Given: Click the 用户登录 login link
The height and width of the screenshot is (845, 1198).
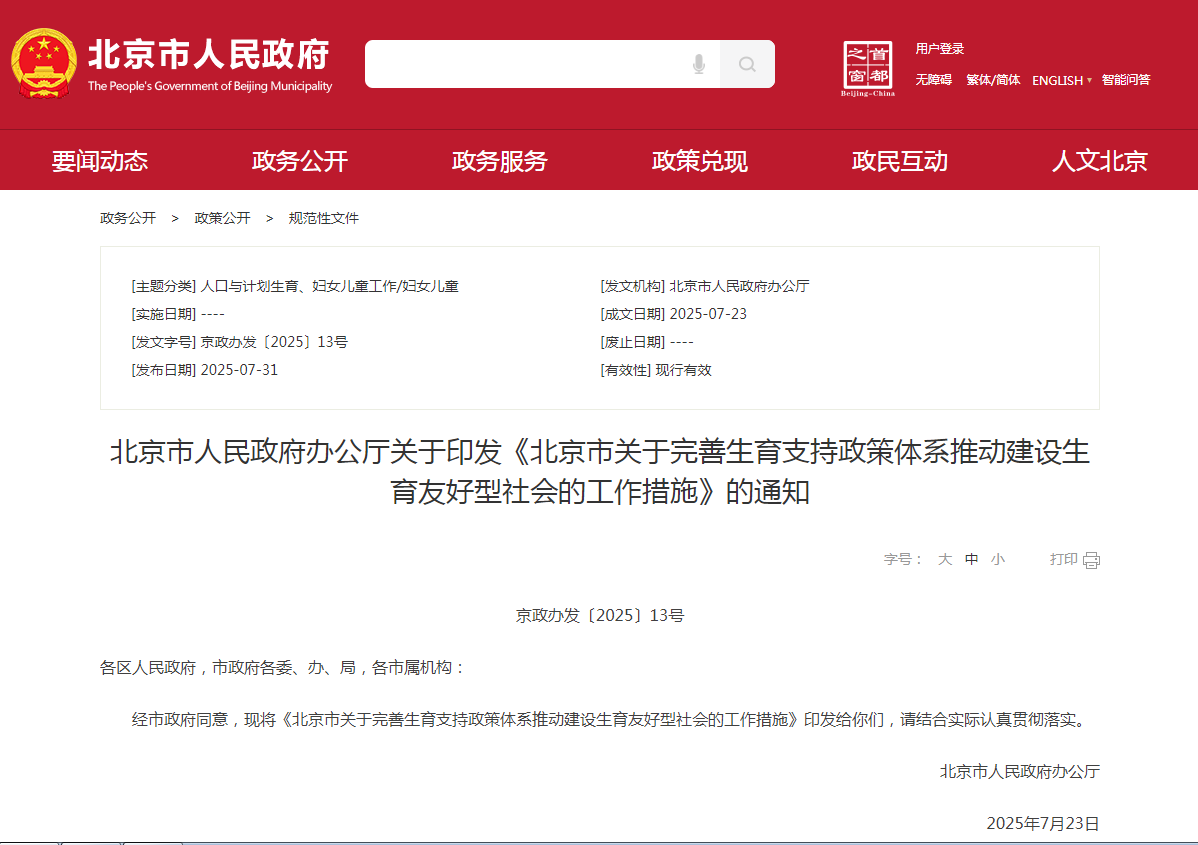Looking at the screenshot, I should click(x=939, y=49).
